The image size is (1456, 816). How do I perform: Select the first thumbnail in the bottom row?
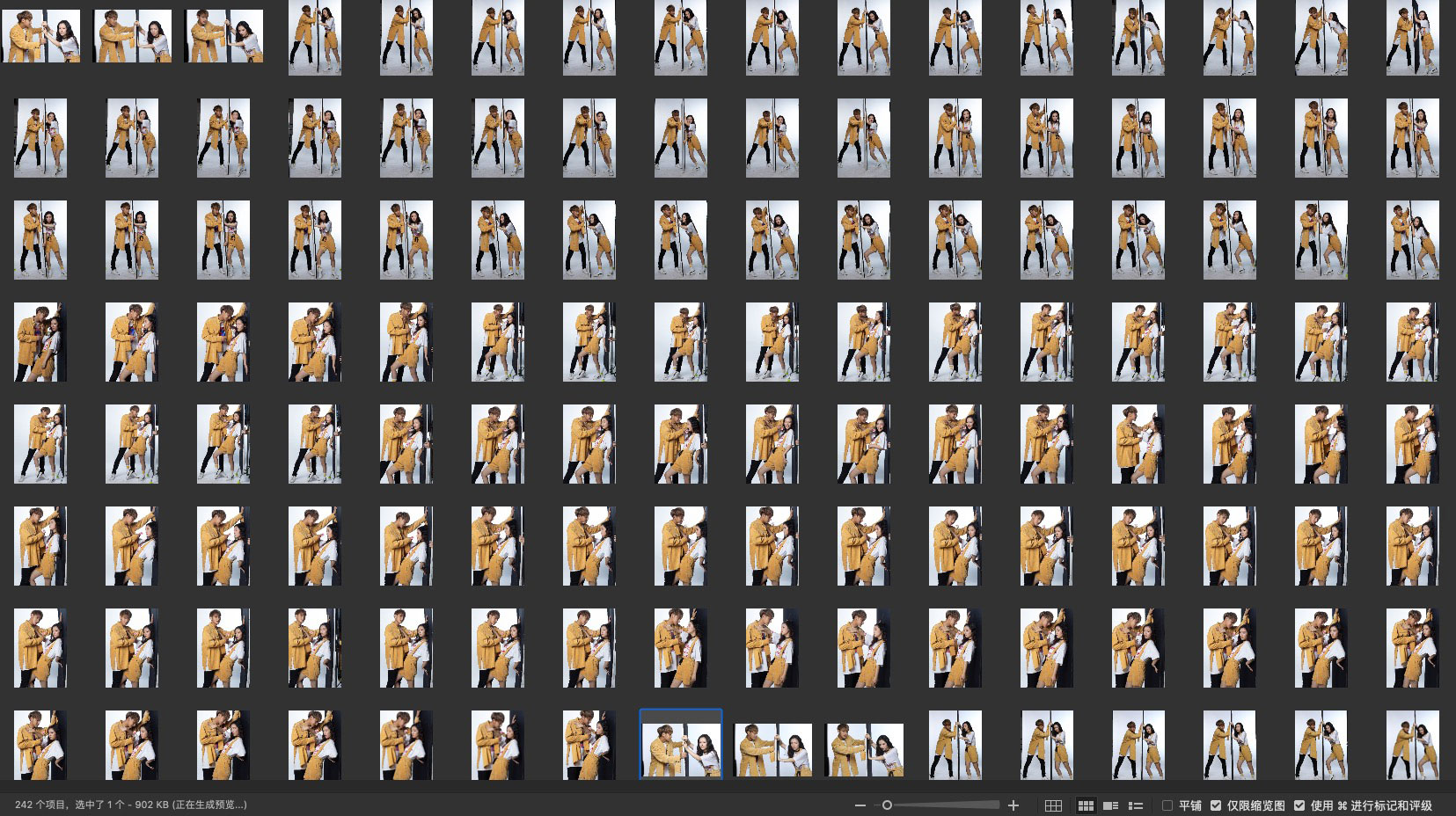coord(40,745)
